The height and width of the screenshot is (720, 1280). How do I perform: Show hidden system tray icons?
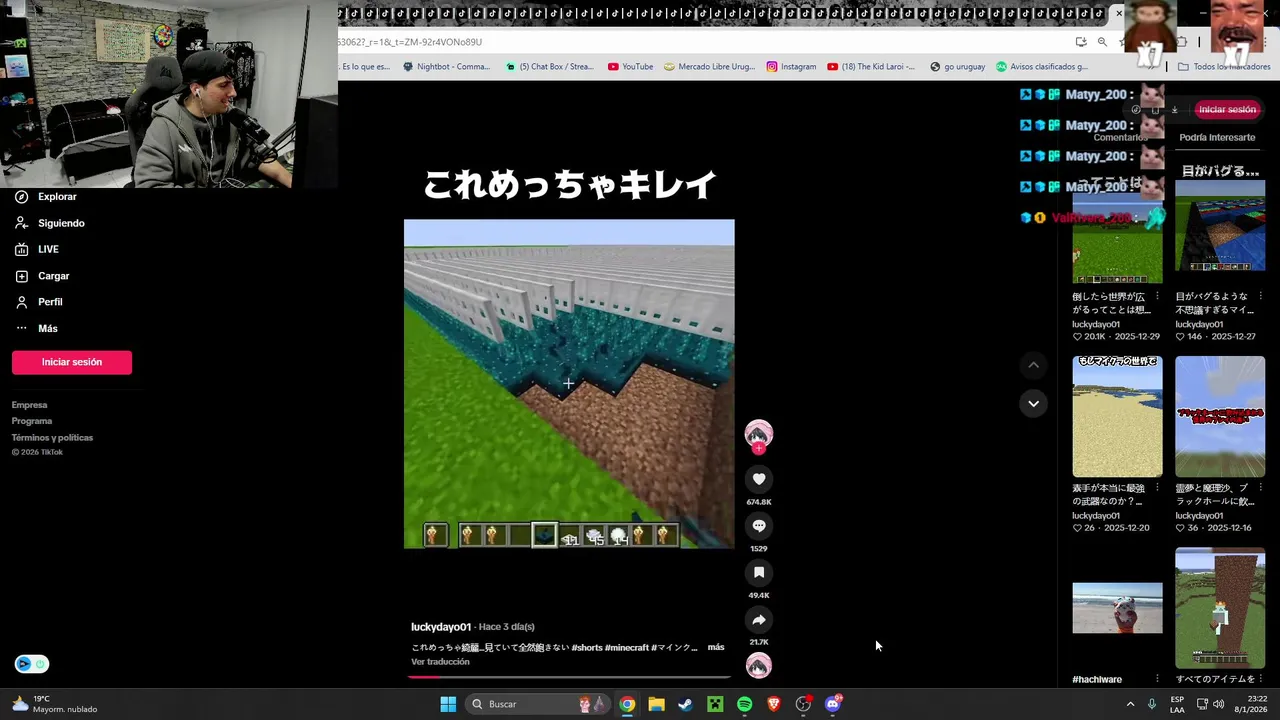point(1130,704)
